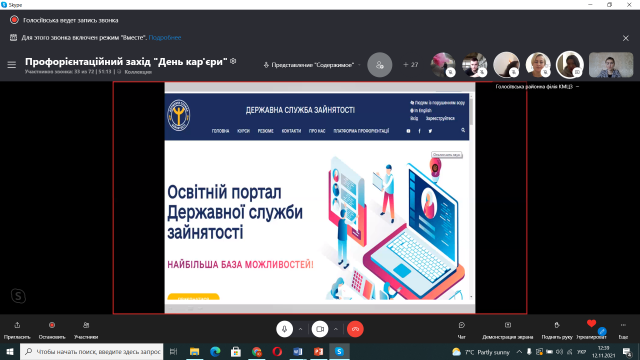This screenshot has width=640, height=360.
Task: Mute the microphone
Action: tap(284, 329)
